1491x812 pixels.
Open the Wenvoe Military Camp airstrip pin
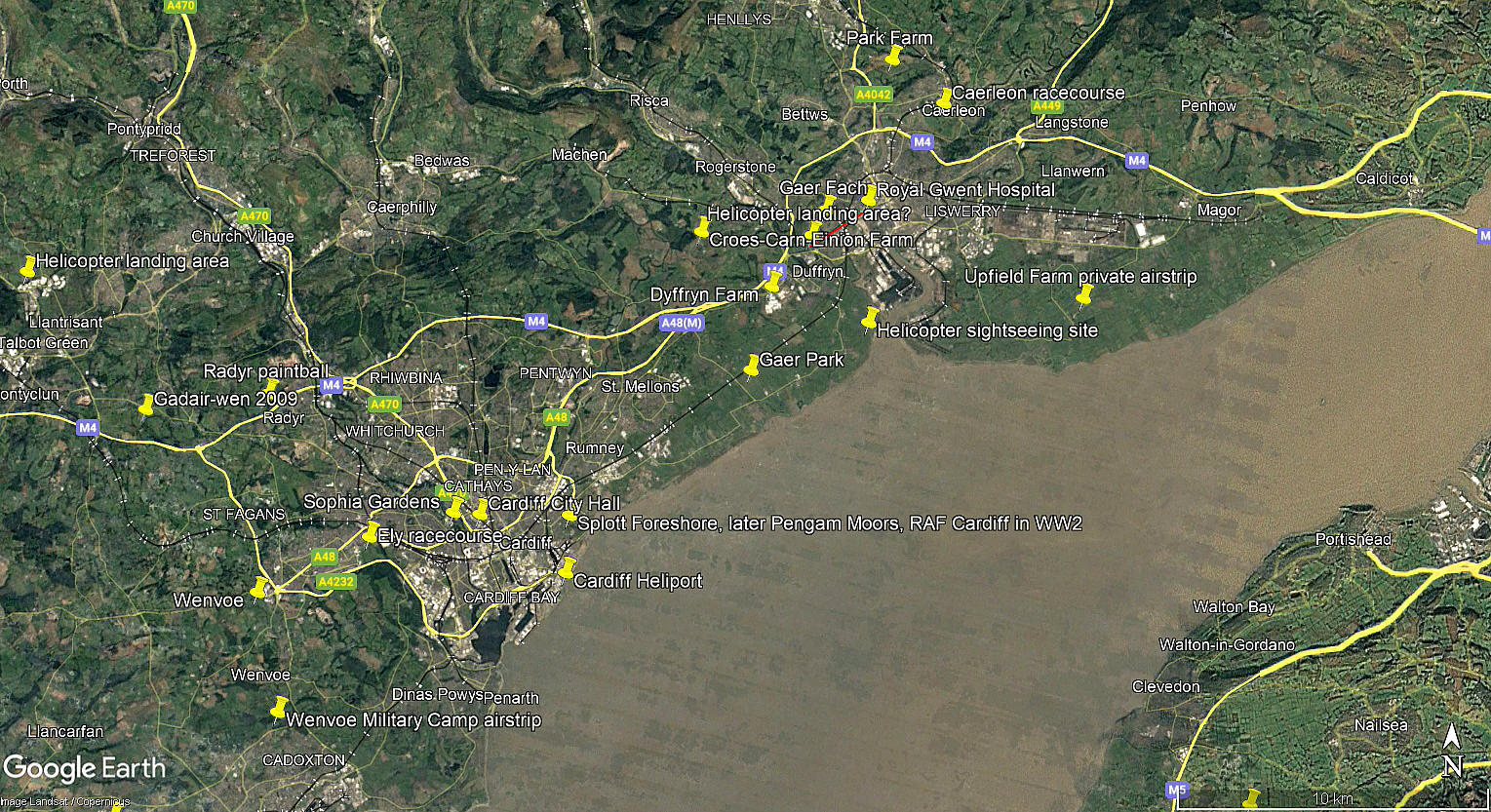click(x=280, y=708)
